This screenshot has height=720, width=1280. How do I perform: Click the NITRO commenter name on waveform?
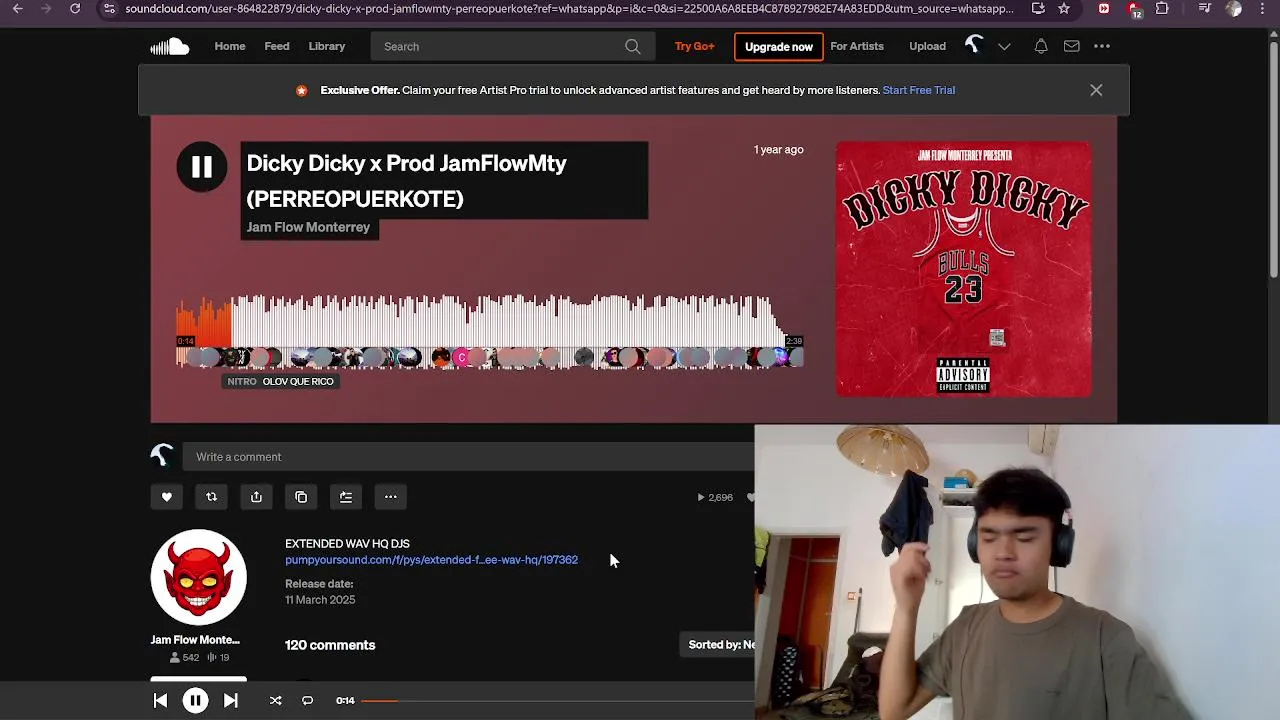pyautogui.click(x=242, y=381)
